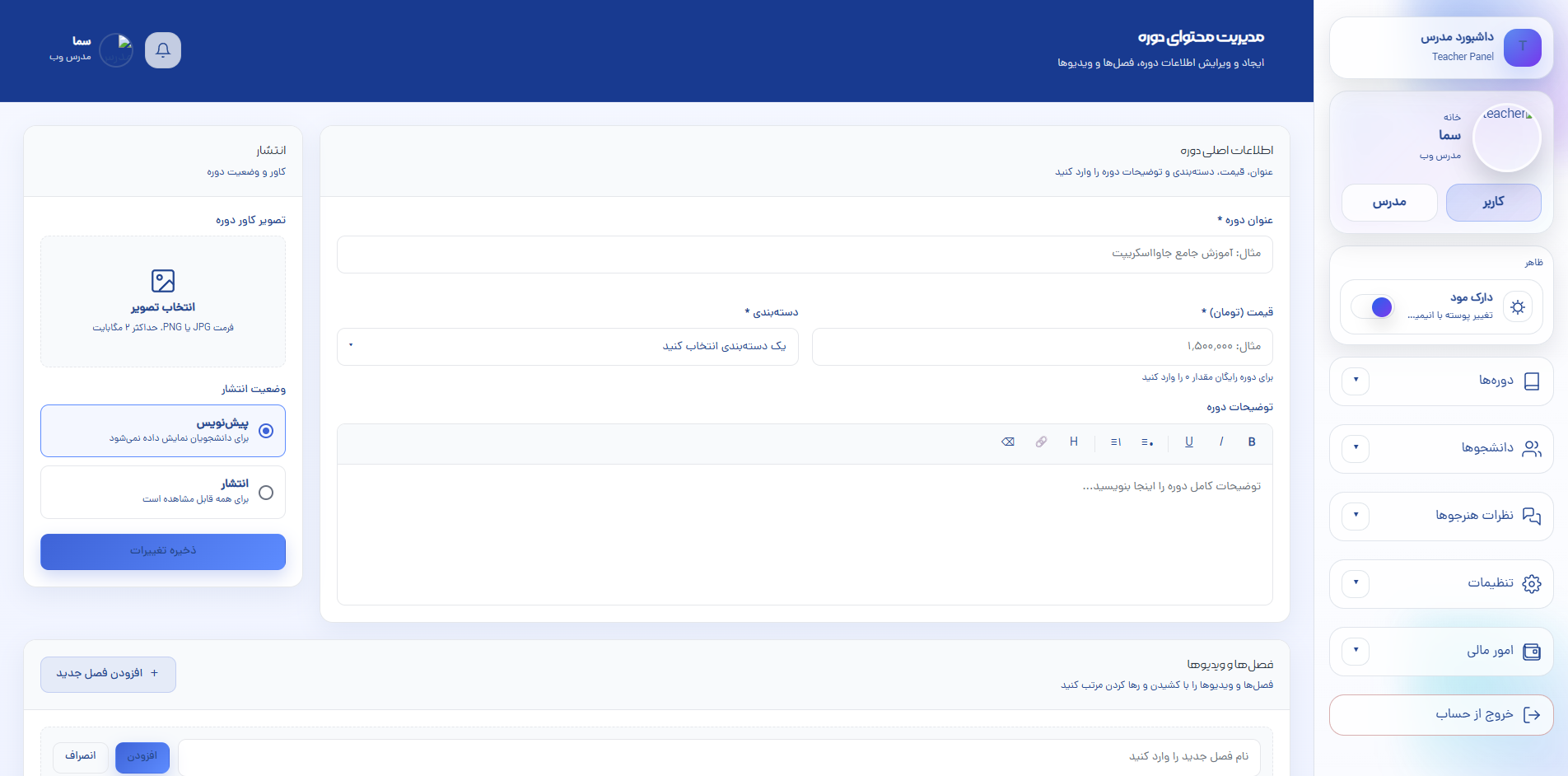Click the image upload icon in cover area
Screen dimensions: 1568x776
(x=163, y=281)
